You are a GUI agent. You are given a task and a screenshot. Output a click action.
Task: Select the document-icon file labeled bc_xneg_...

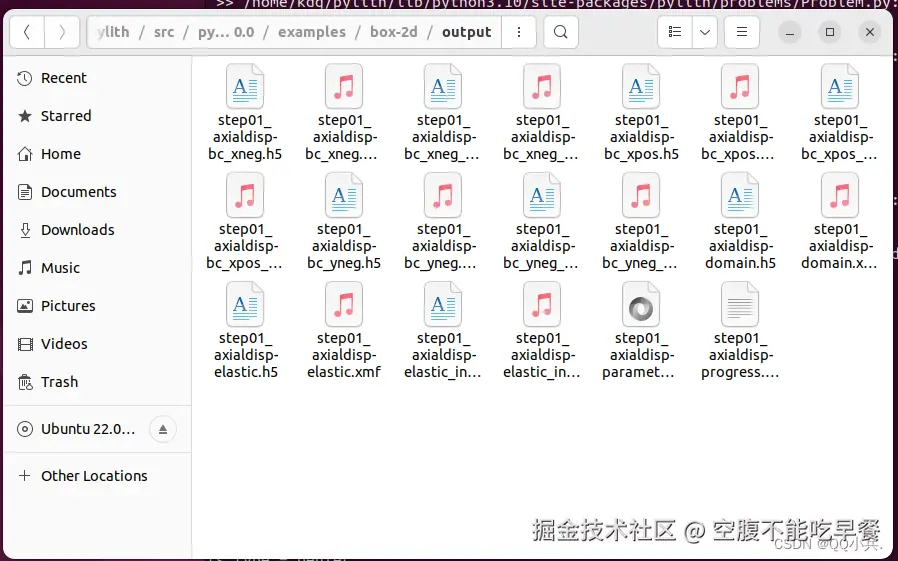click(x=443, y=113)
